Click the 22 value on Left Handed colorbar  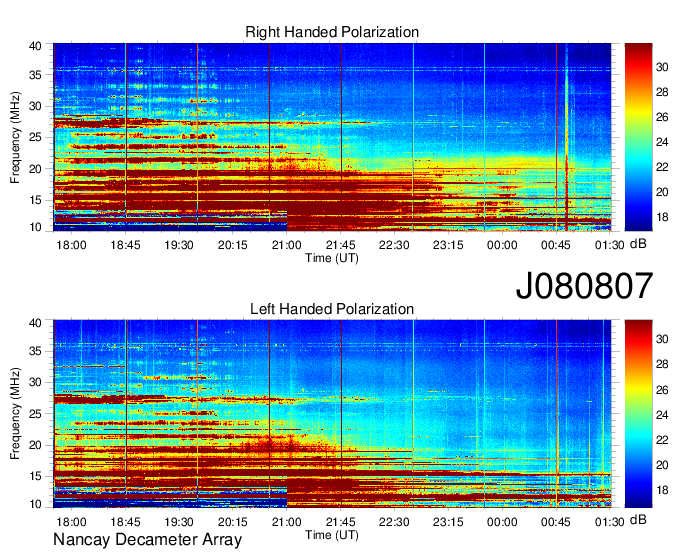pos(662,440)
